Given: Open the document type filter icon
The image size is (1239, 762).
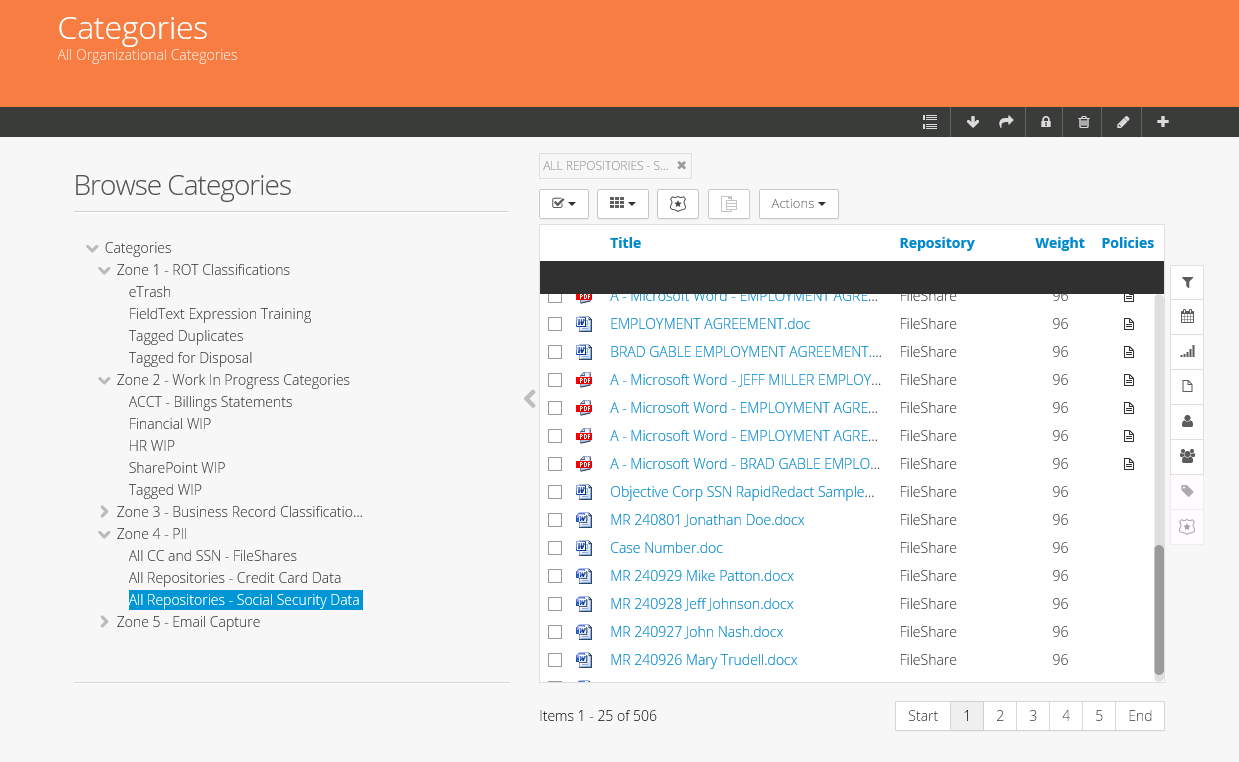Looking at the screenshot, I should click(x=1187, y=387).
